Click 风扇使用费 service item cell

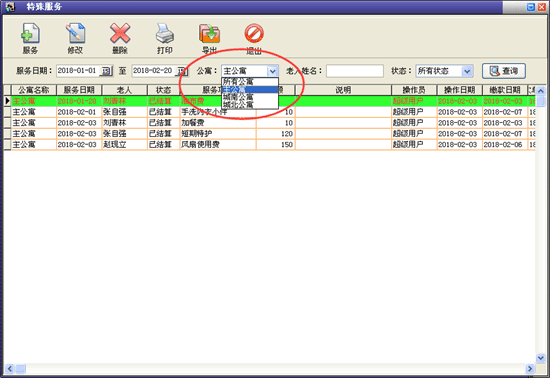tap(218, 144)
